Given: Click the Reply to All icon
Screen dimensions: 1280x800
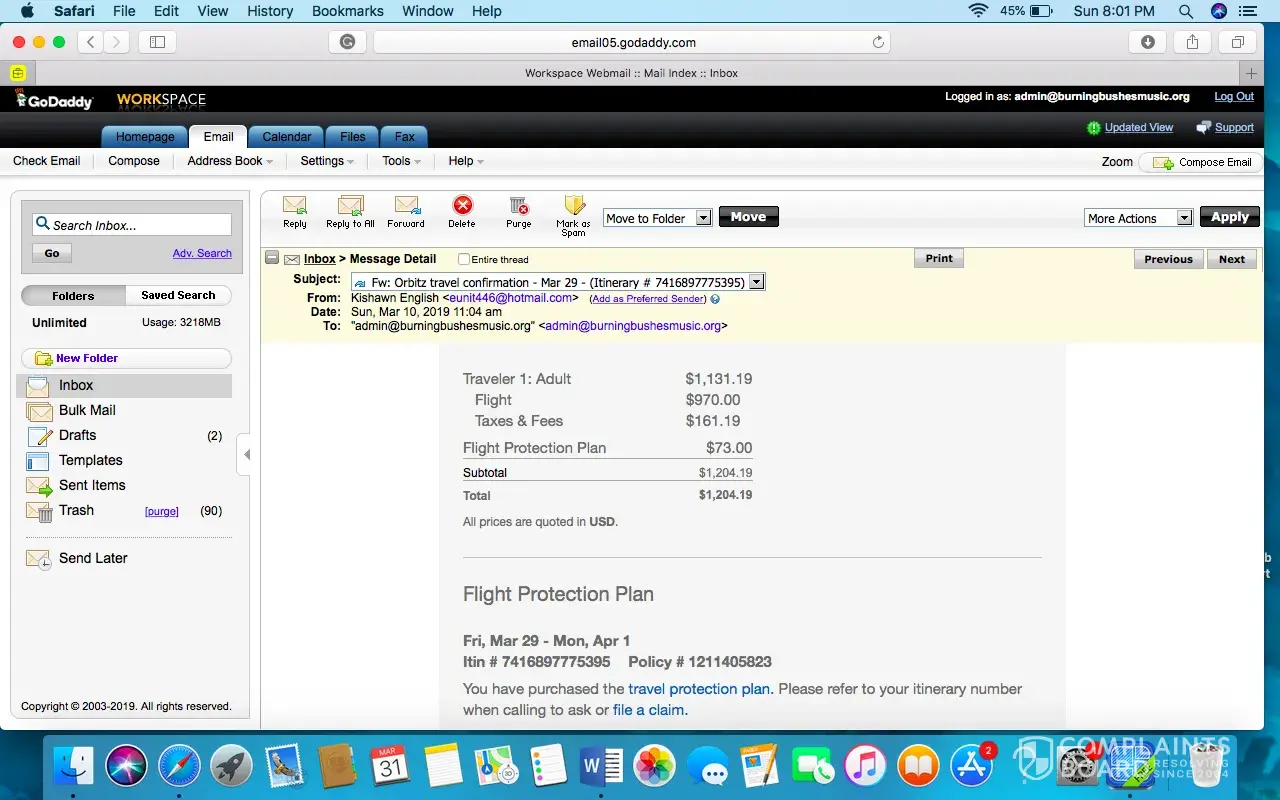Looking at the screenshot, I should pyautogui.click(x=350, y=206).
